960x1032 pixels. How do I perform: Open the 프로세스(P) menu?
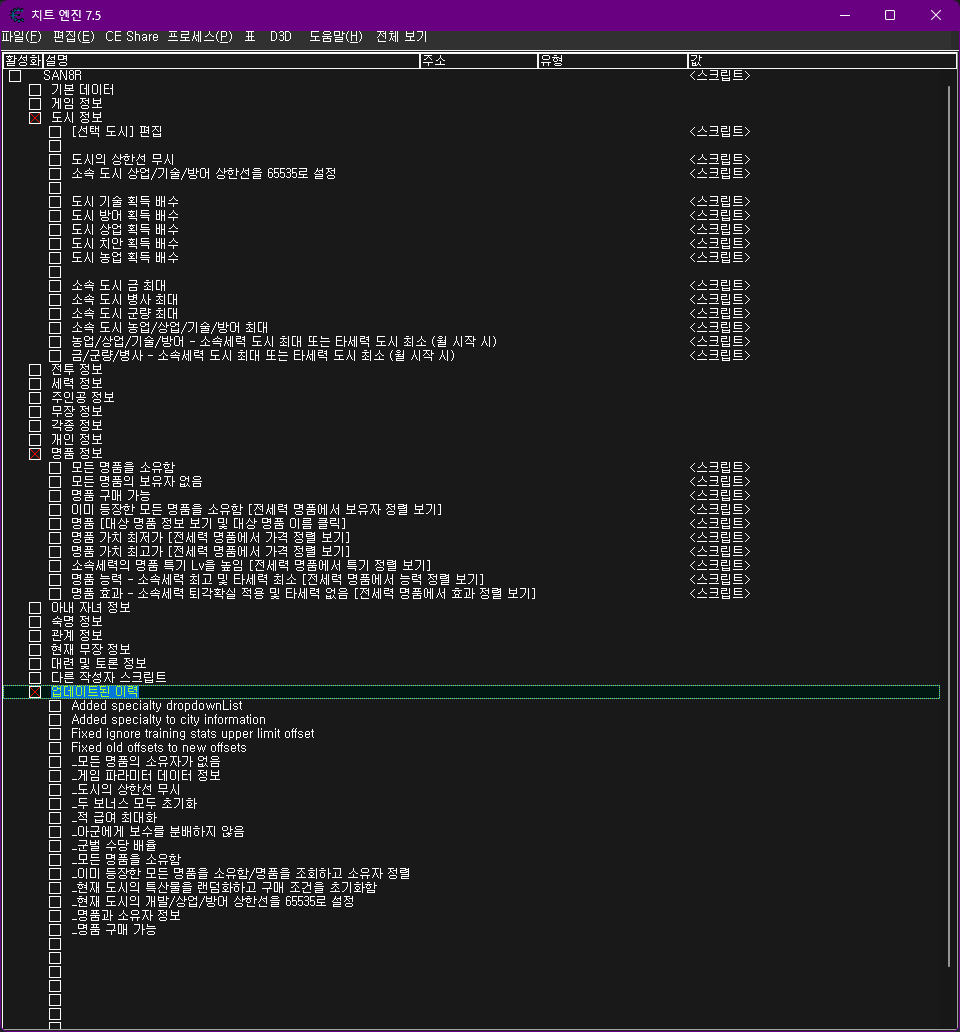click(x=200, y=37)
